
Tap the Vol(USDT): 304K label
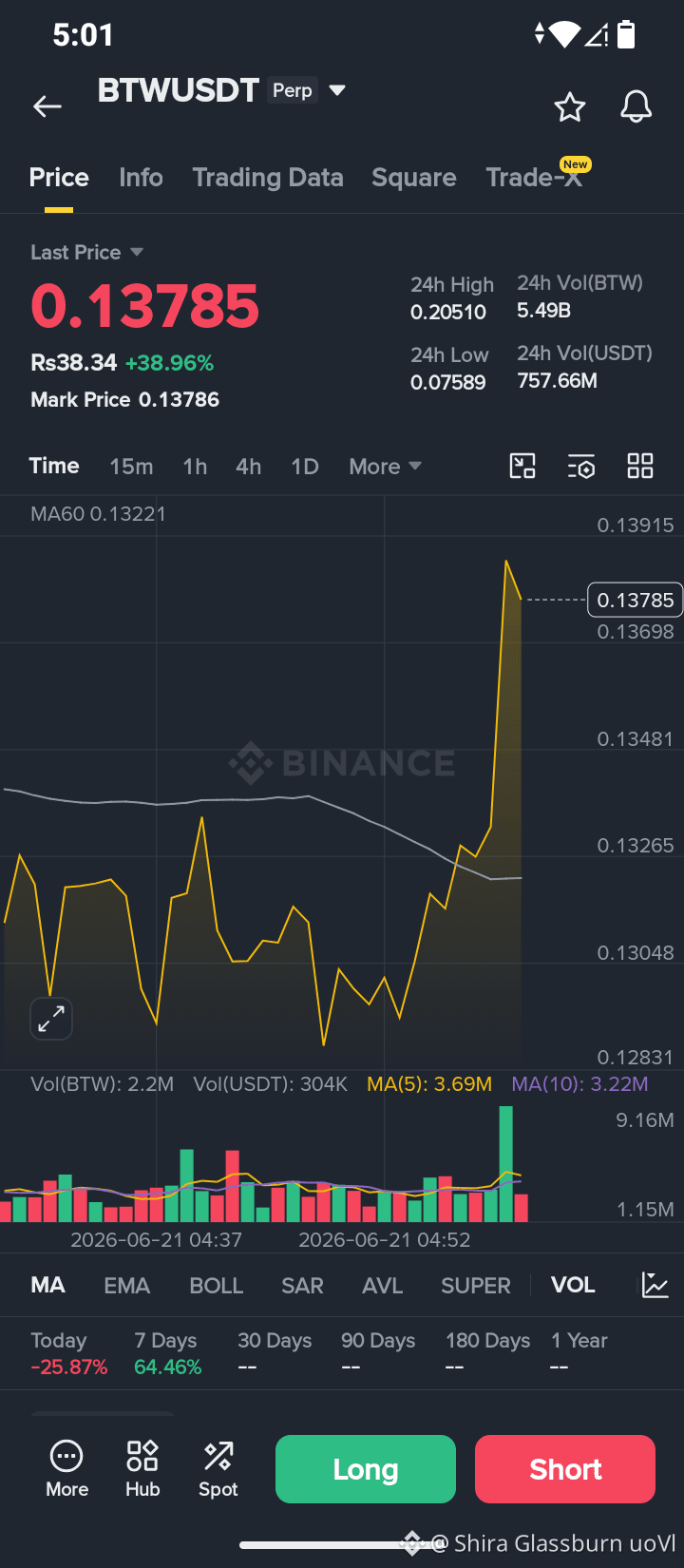click(270, 1084)
